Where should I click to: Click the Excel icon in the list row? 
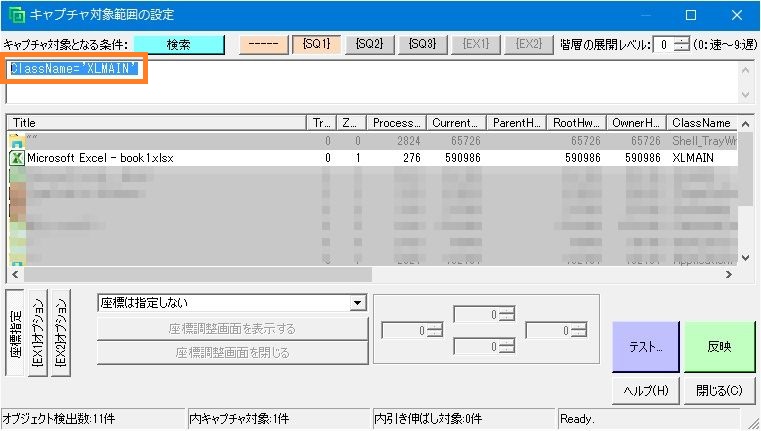pos(16,158)
